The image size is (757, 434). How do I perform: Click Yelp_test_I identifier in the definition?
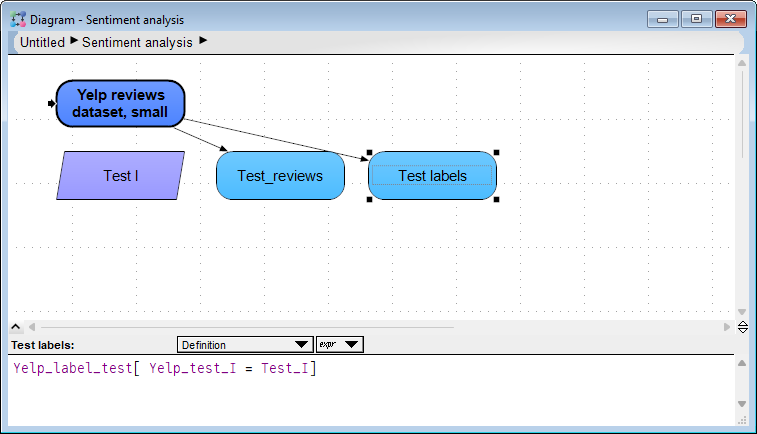pos(193,368)
